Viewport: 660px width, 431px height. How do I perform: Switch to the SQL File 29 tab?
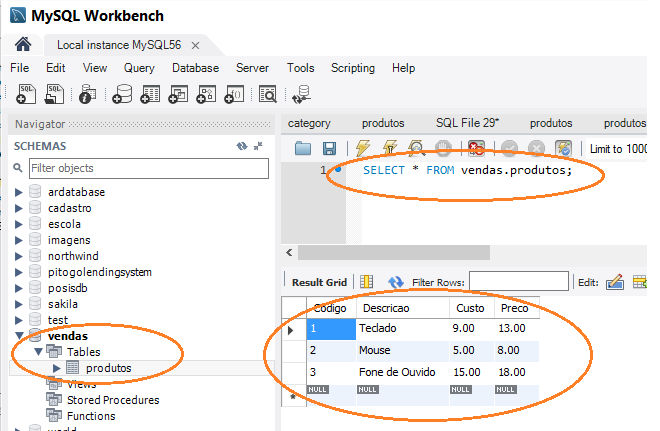pos(467,123)
